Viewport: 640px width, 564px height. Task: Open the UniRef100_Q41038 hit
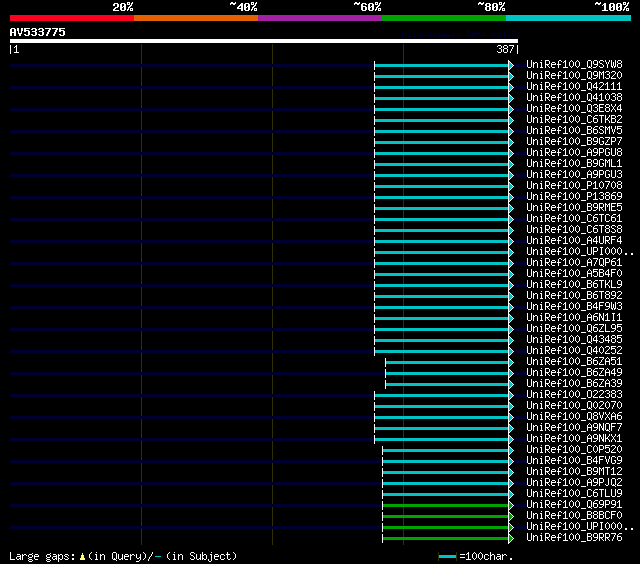pyautogui.click(x=574, y=98)
